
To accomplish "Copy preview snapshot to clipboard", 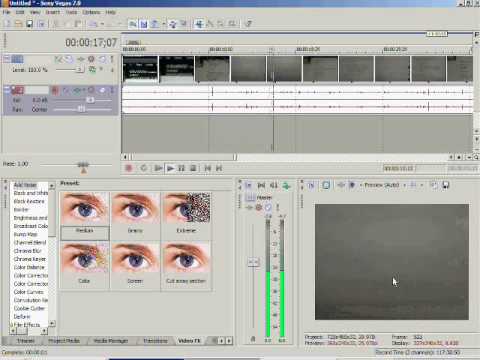I will [434, 185].
